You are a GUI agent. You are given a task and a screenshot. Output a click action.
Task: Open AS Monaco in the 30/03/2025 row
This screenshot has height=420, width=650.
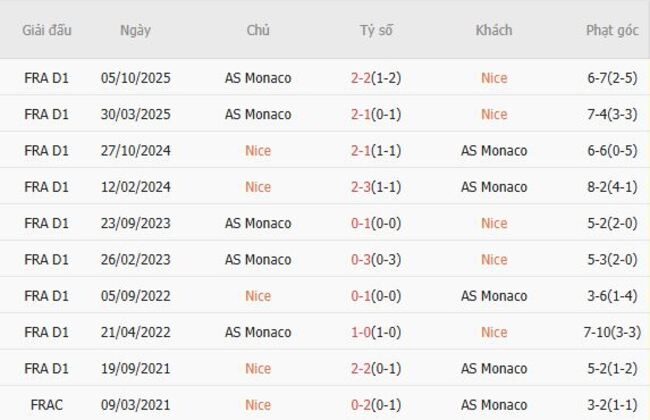[x=258, y=114]
